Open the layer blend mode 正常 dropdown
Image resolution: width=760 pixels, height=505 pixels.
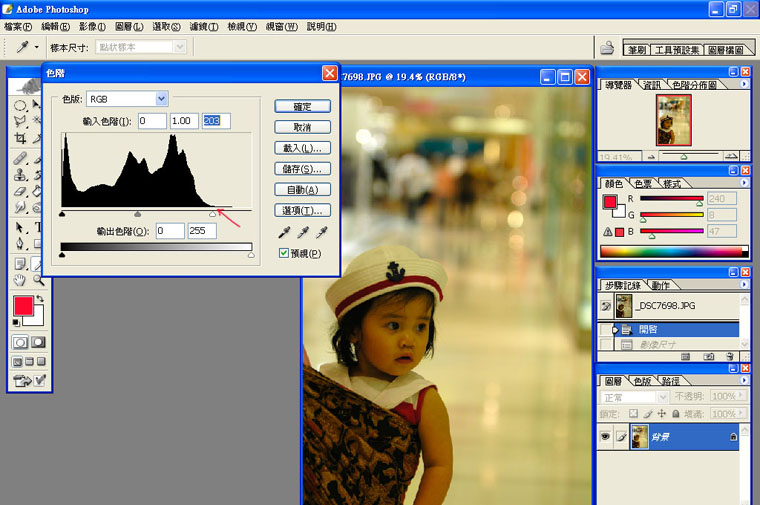(634, 397)
